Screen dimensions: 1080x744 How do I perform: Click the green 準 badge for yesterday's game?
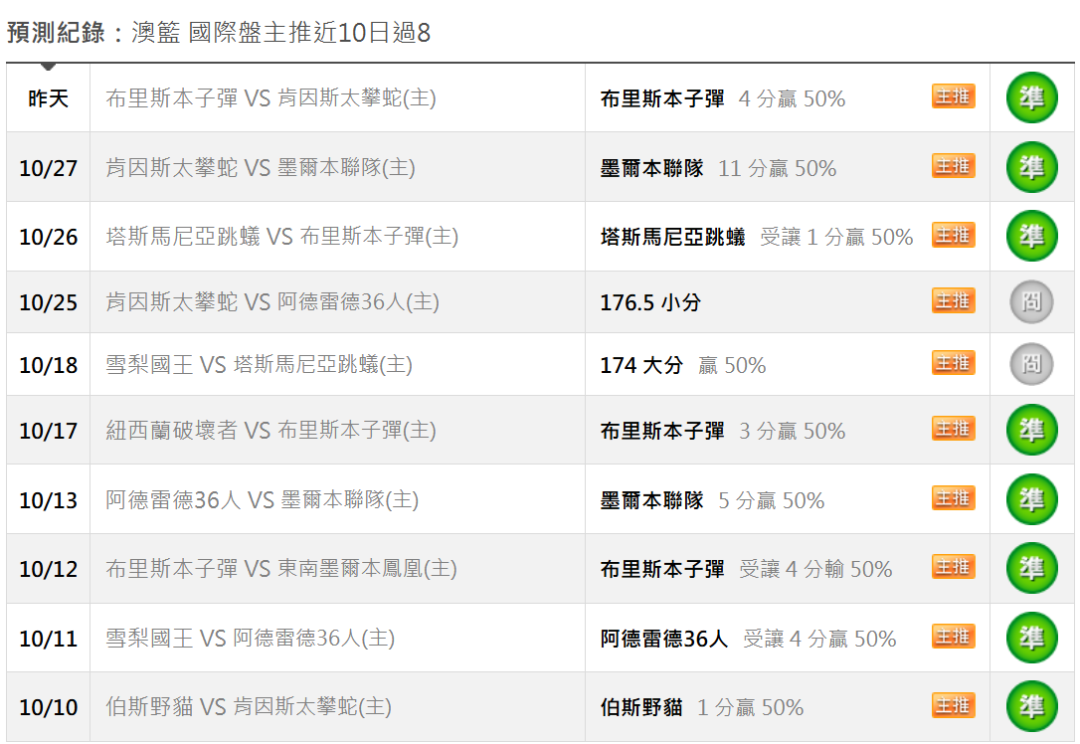1031,98
